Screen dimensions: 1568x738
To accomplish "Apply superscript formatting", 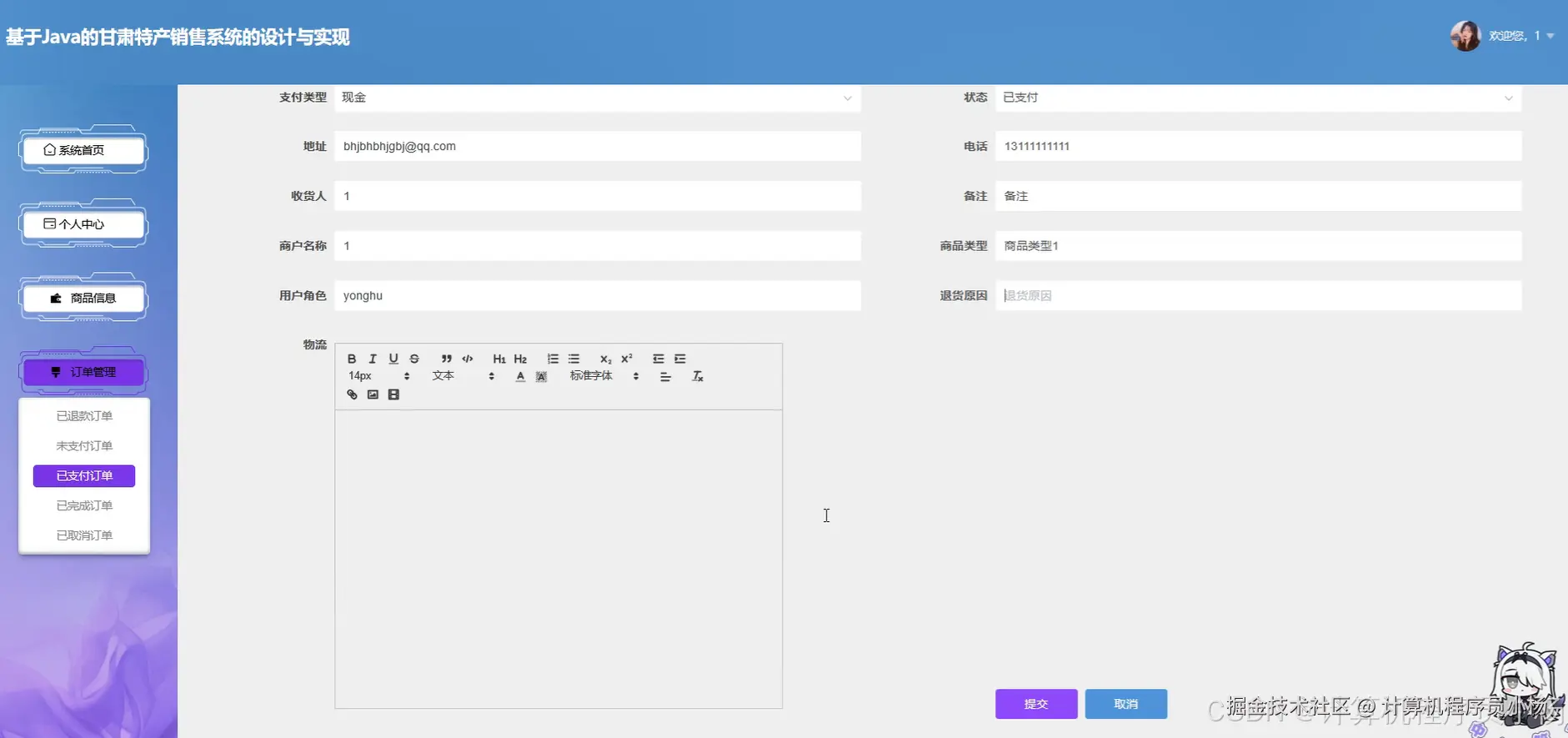I will pos(627,359).
